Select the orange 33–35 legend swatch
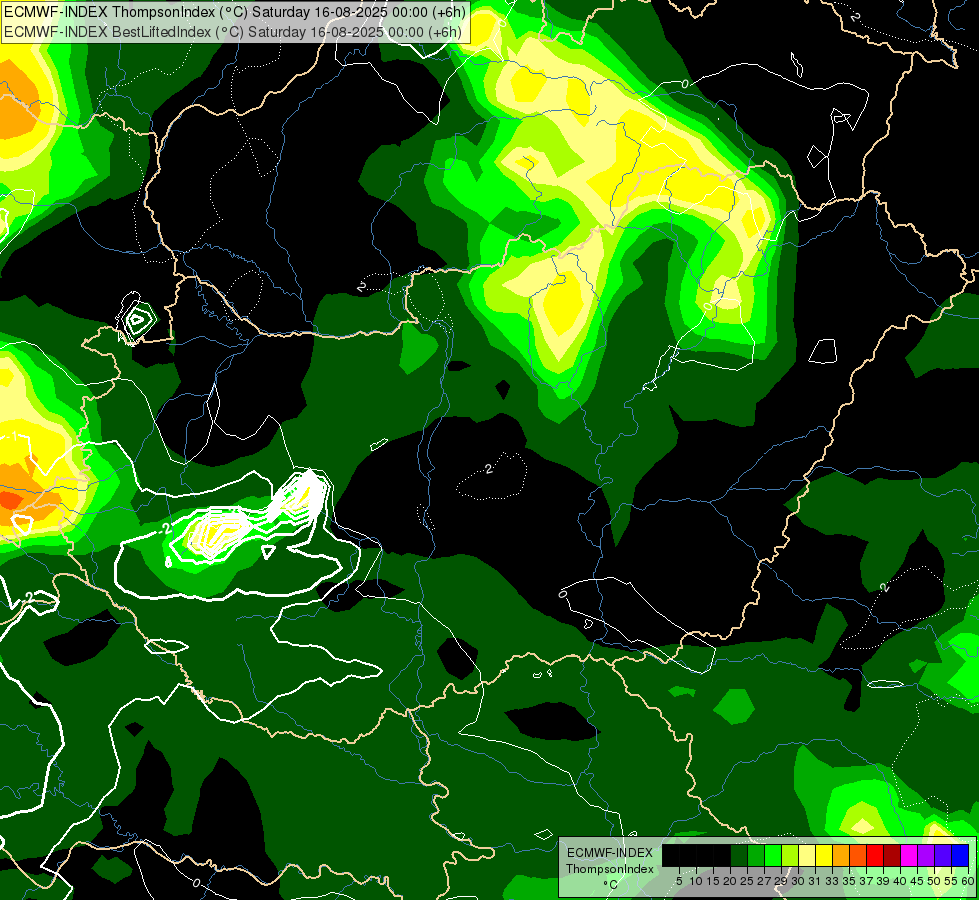 click(841, 855)
